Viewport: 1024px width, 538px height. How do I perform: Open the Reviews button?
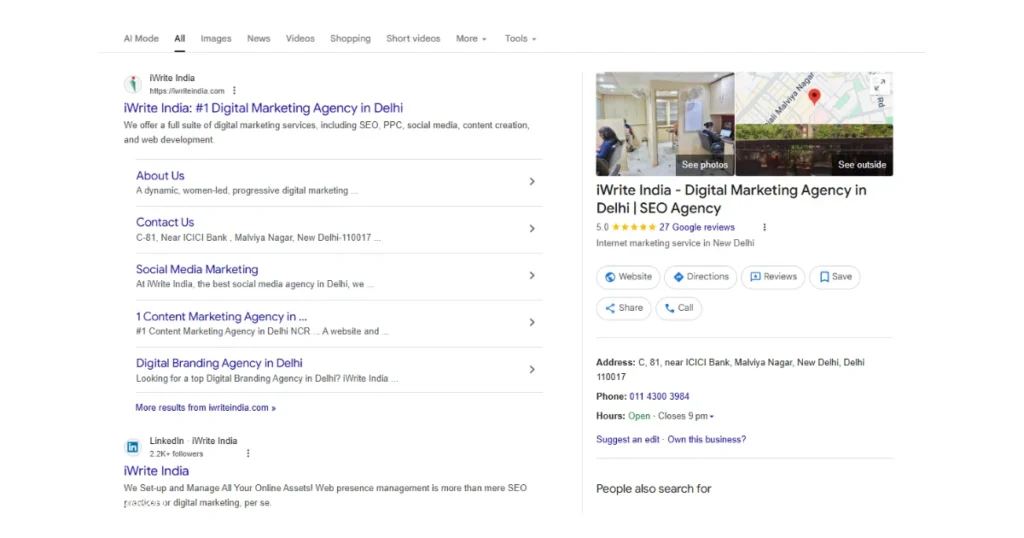(773, 277)
